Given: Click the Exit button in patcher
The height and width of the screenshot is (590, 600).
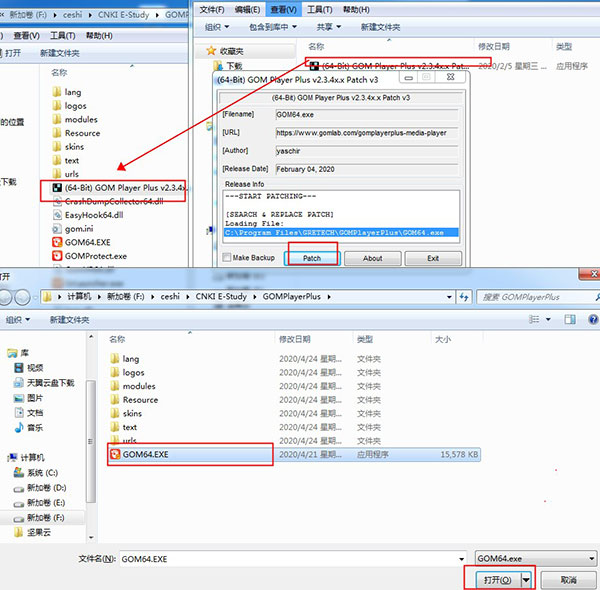Looking at the screenshot, I should coord(433,258).
